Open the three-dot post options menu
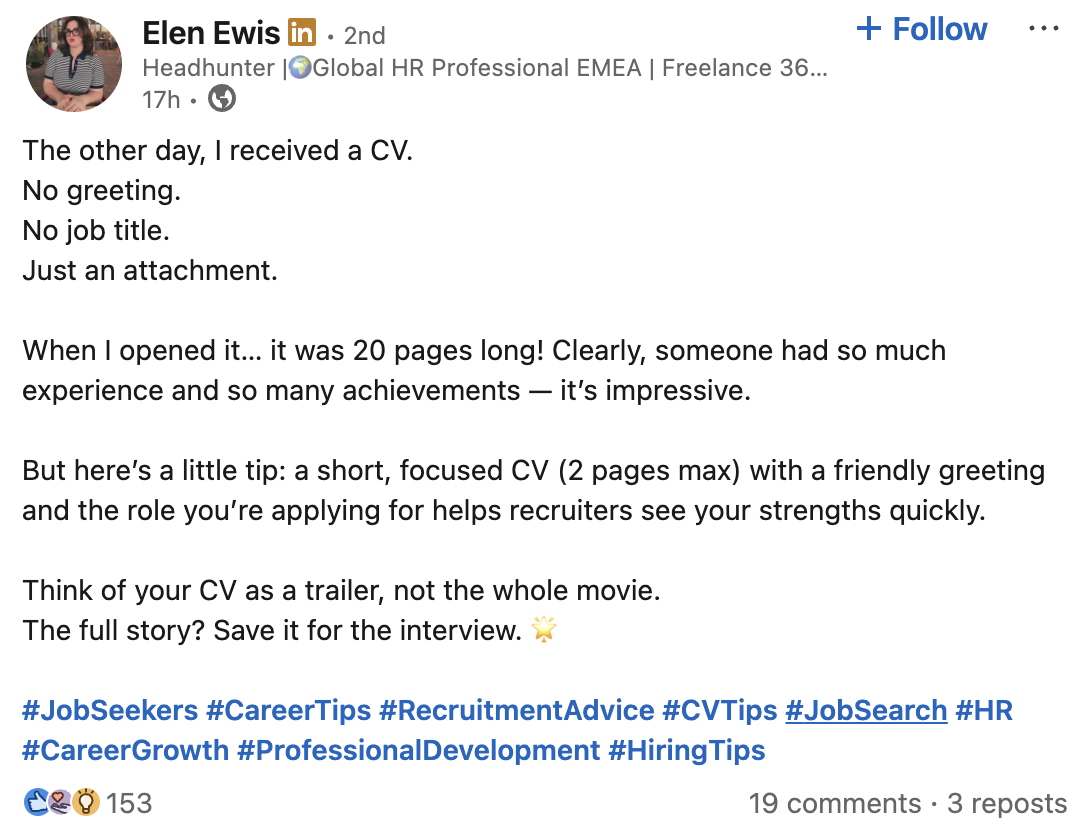The height and width of the screenshot is (834, 1090). (x=1043, y=29)
